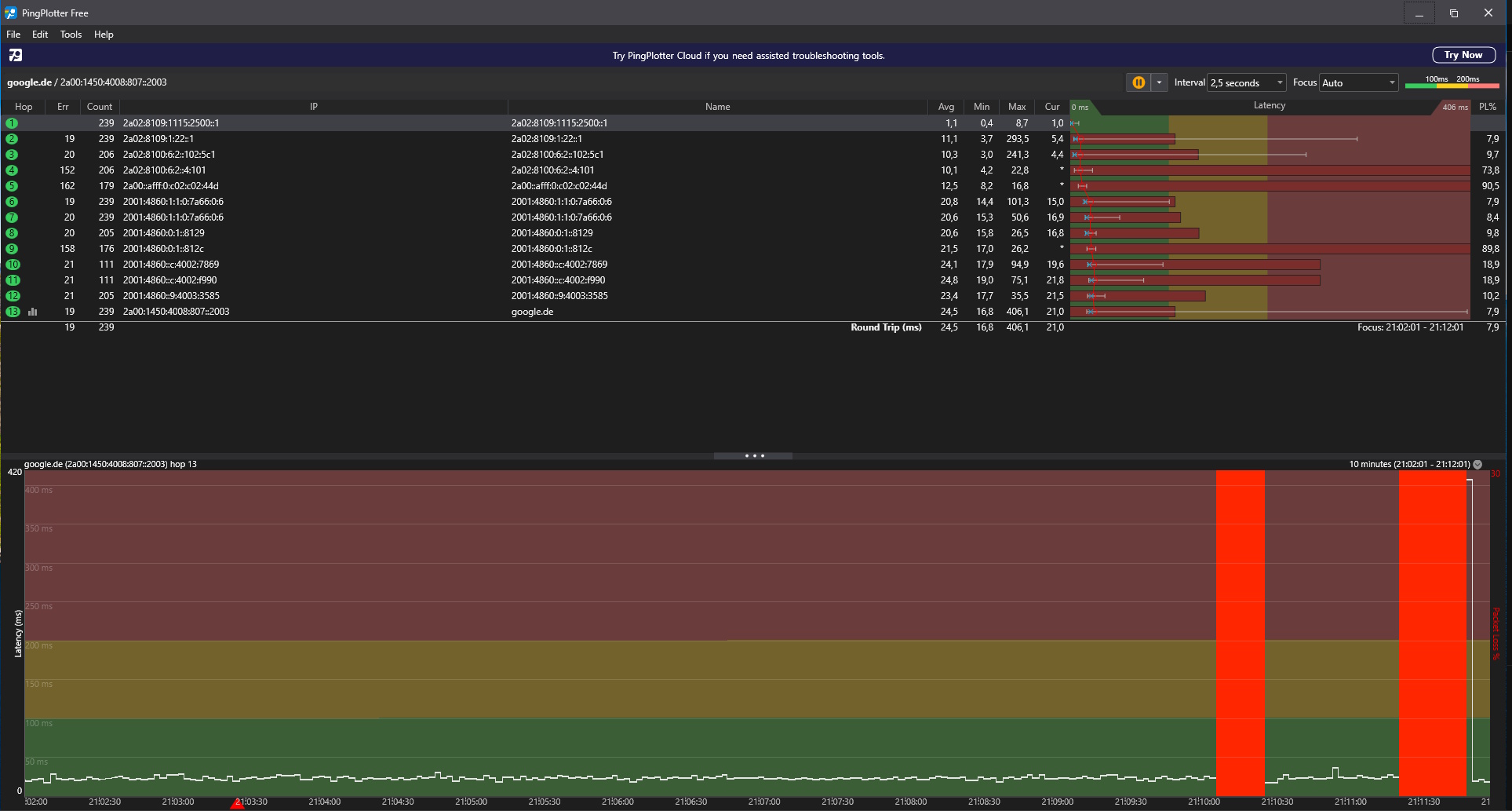
Task: Click the Min column header
Action: [x=982, y=107]
